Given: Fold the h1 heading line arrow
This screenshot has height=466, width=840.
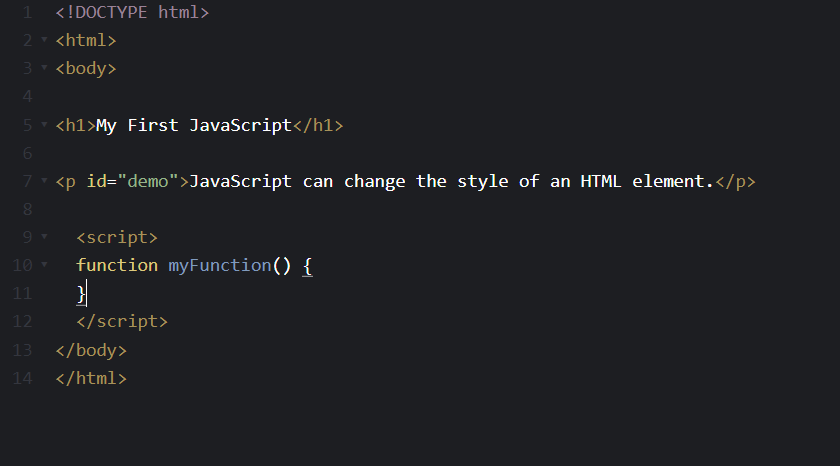Looking at the screenshot, I should click(44, 126).
